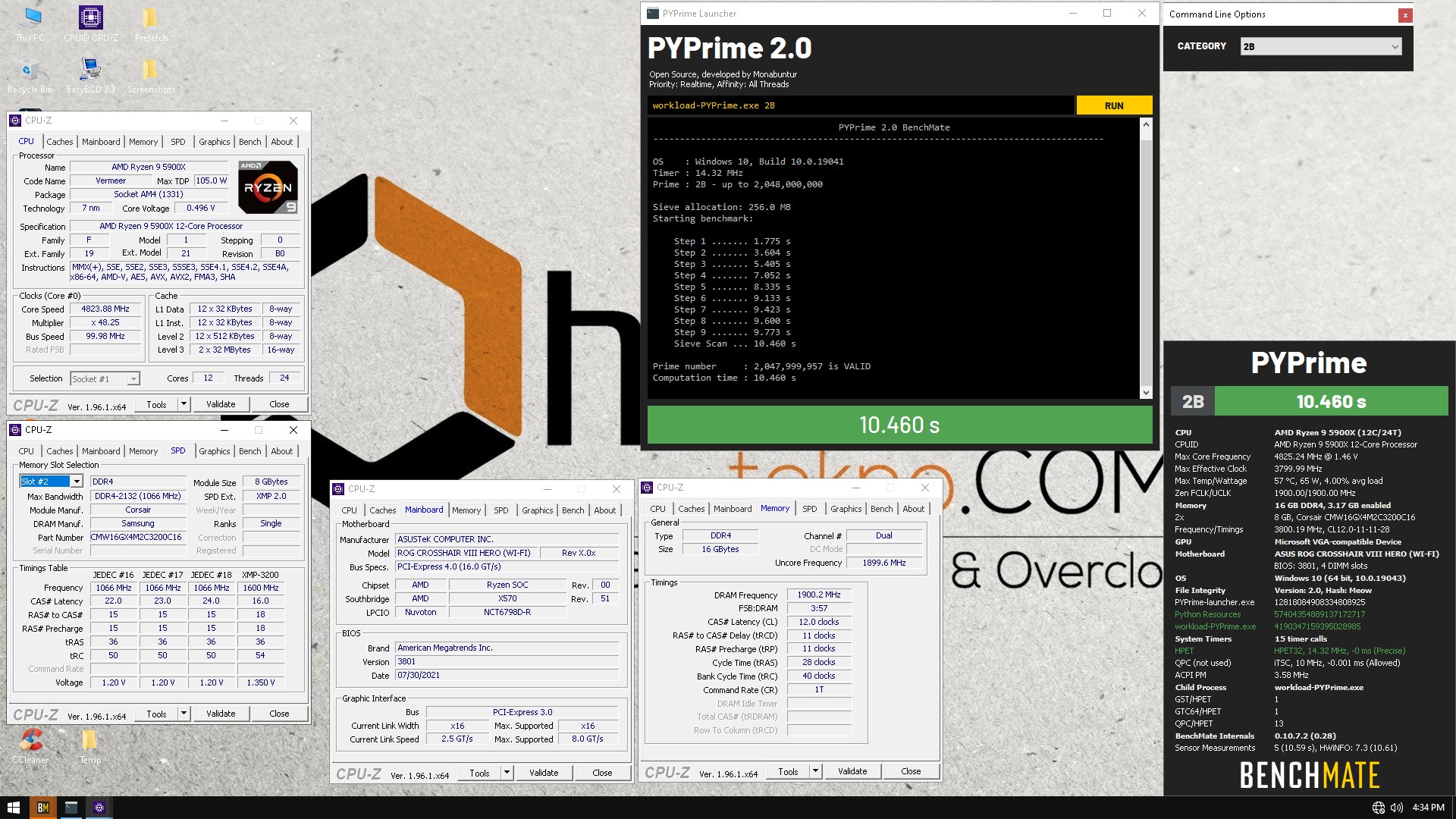Open the Temp folder on the desktop
The image size is (1456, 819).
point(89,745)
